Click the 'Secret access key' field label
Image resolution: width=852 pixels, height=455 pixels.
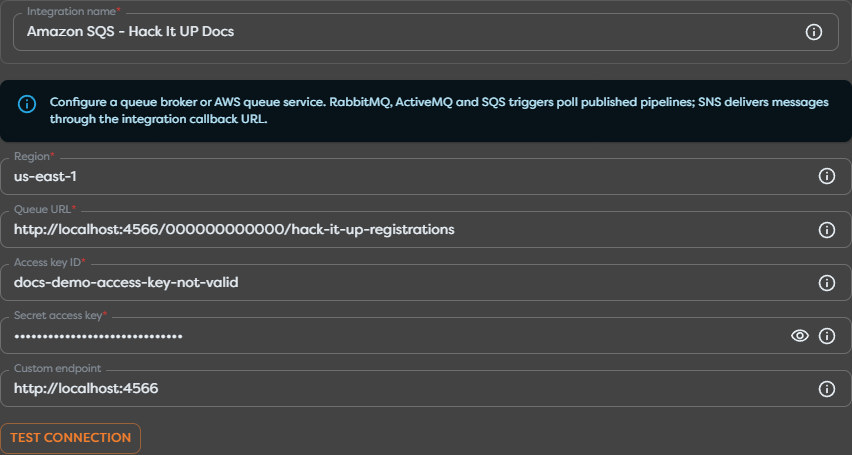pos(60,315)
